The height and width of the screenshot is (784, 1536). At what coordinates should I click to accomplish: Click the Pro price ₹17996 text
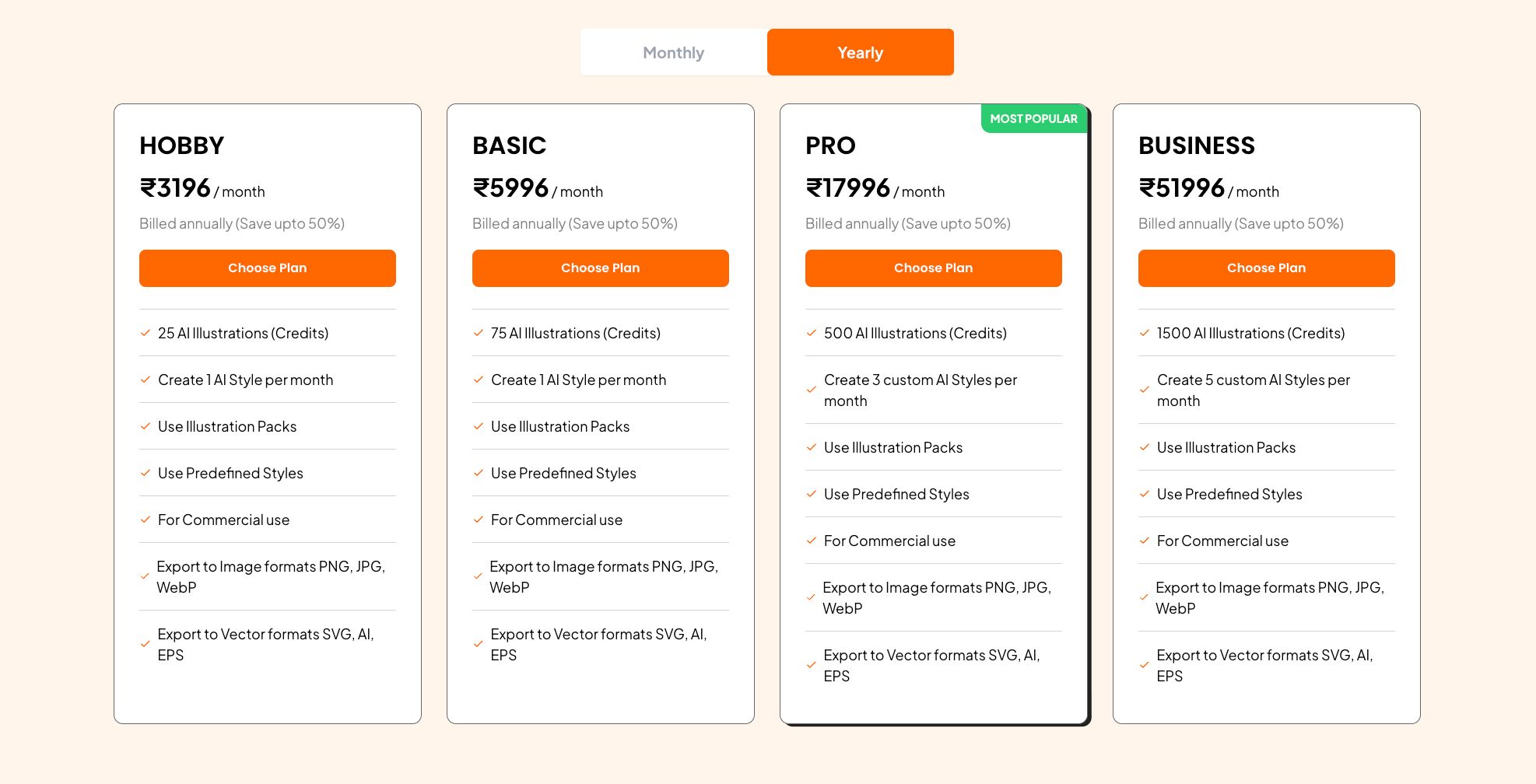[847, 188]
